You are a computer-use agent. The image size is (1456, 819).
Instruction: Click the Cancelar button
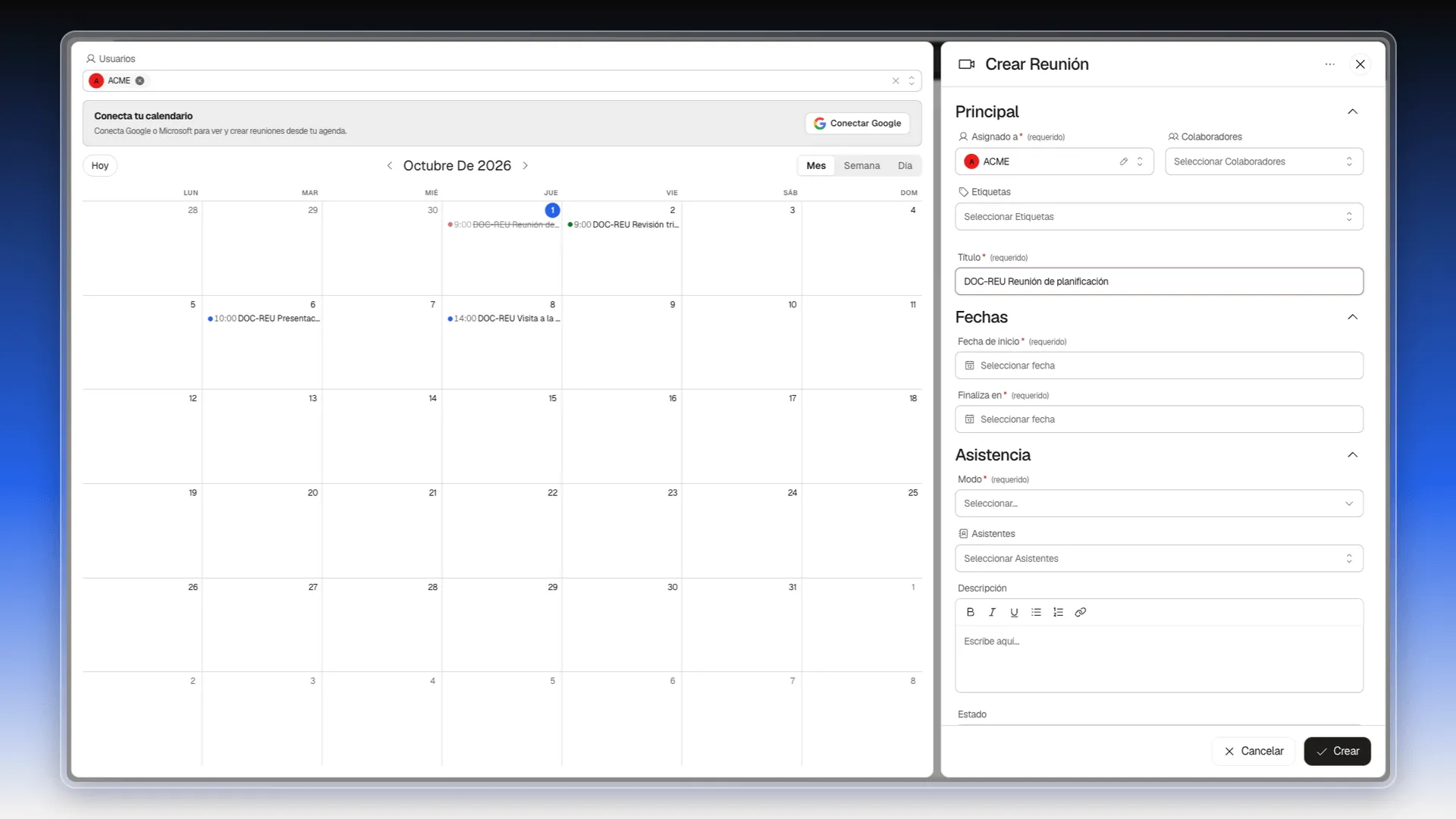tap(1254, 752)
